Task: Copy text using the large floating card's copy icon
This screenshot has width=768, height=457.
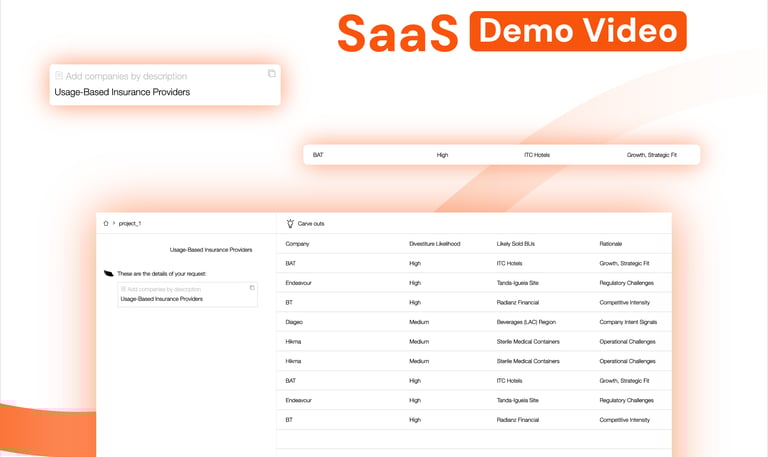Action: click(x=271, y=73)
